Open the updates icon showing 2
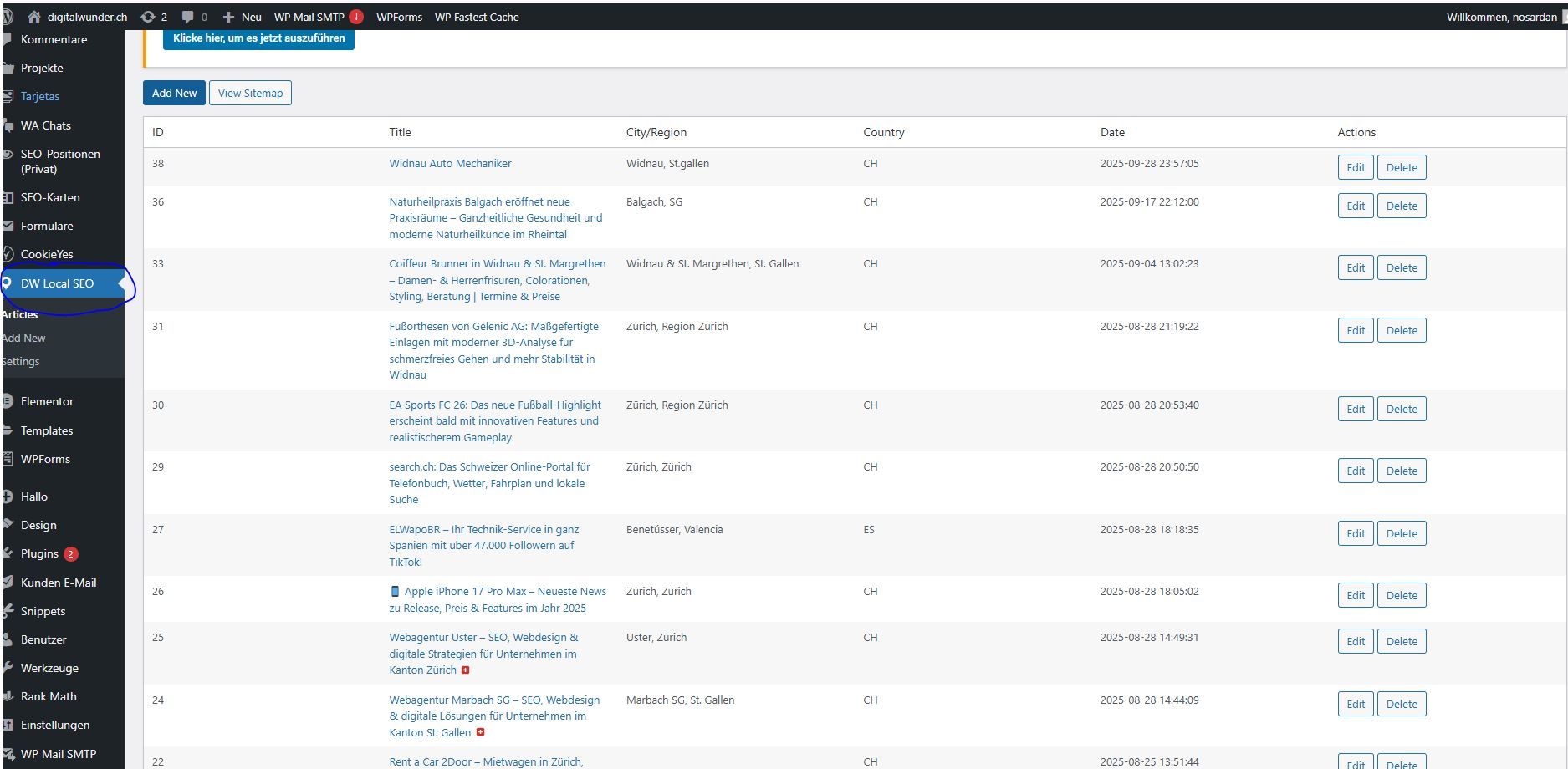The image size is (1568, 769). pos(148,17)
